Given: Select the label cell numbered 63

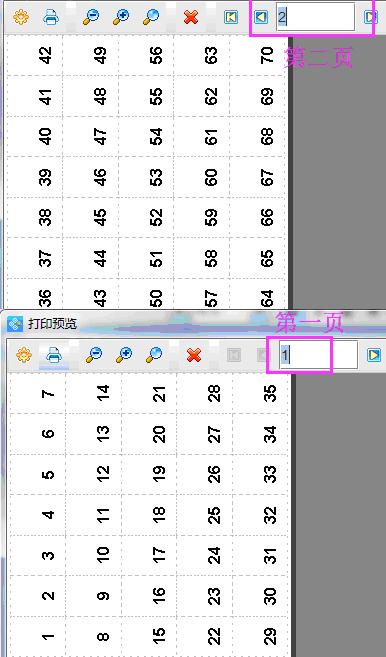Looking at the screenshot, I should pos(202,55).
